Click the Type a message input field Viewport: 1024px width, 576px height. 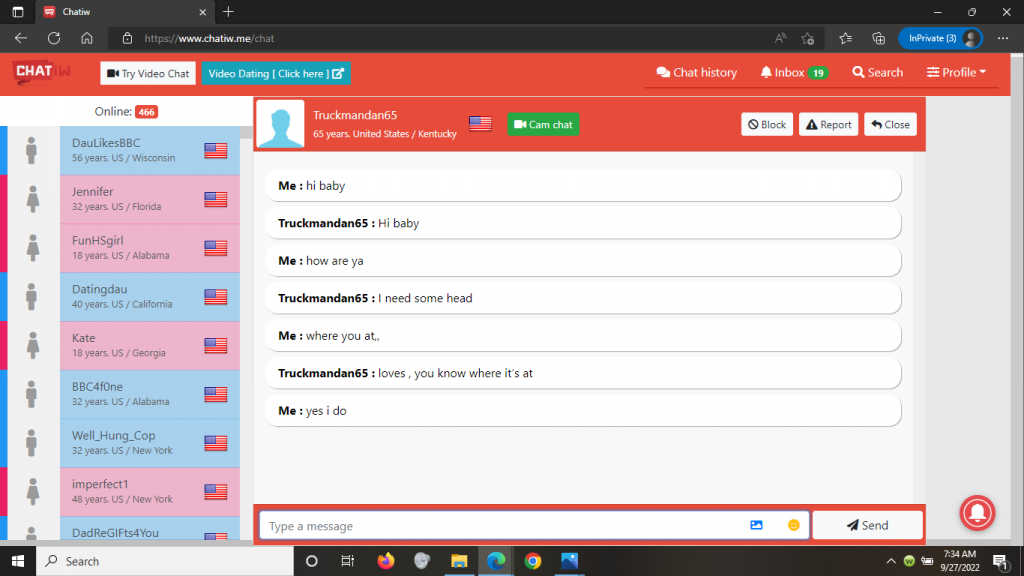[x=500, y=526]
